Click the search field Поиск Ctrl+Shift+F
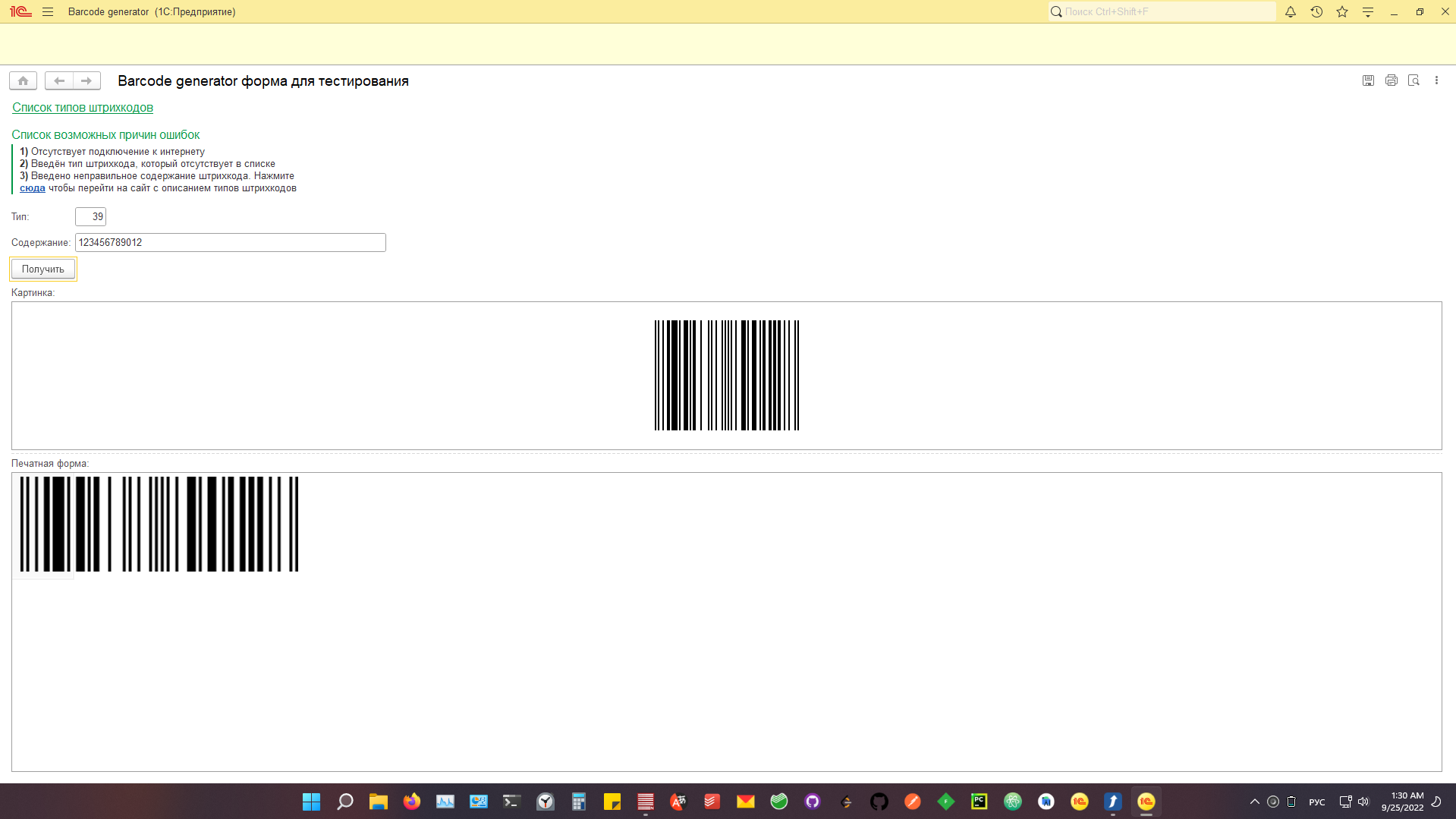1456x819 pixels. (1162, 11)
